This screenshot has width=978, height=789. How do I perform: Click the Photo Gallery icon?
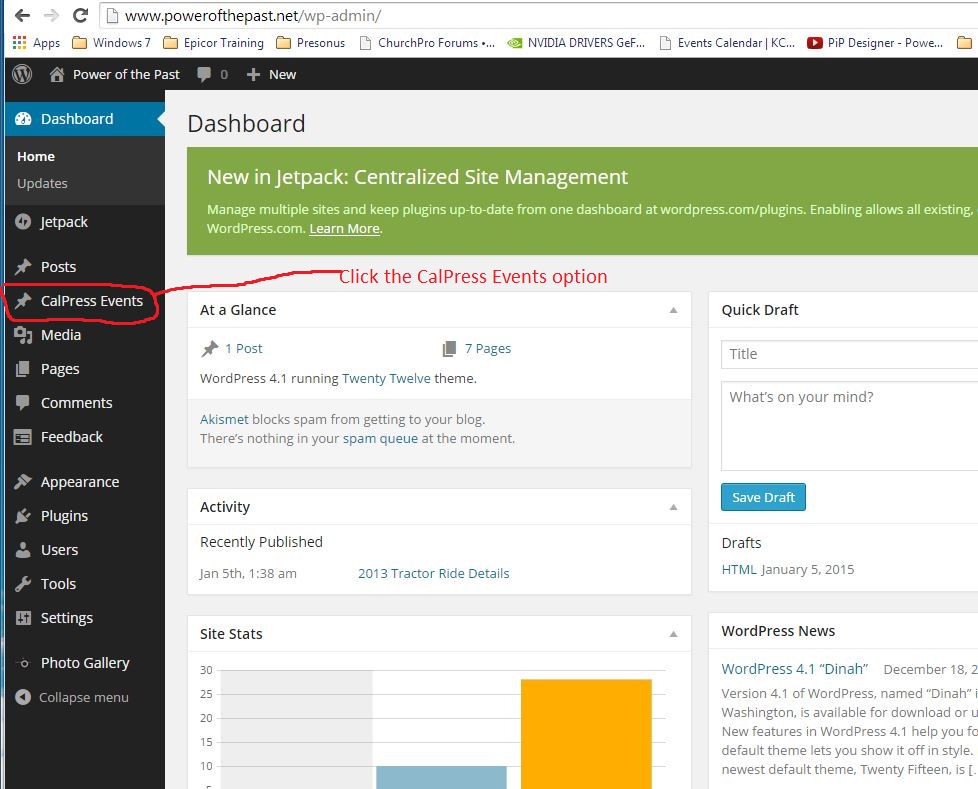click(x=23, y=663)
